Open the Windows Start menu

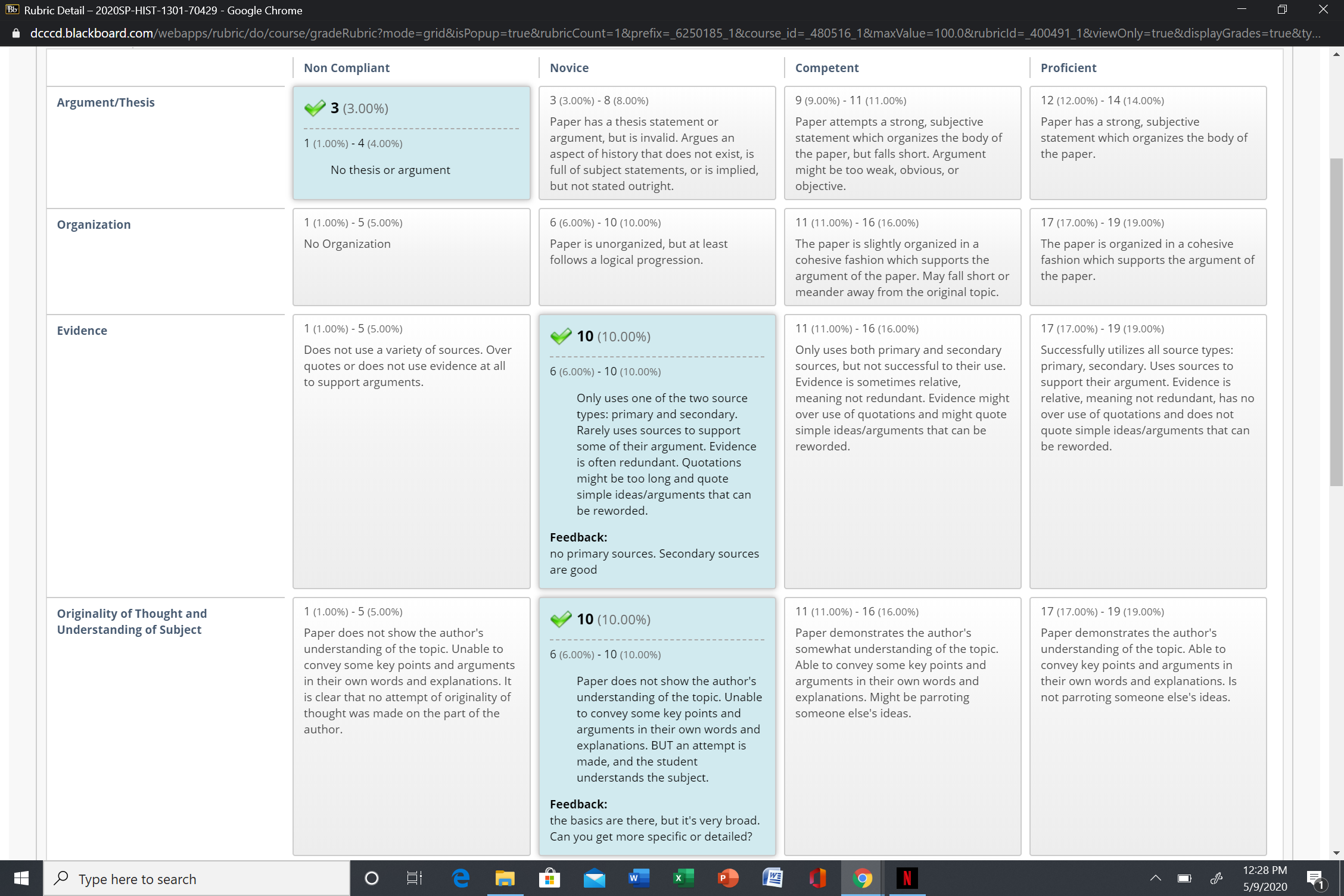21,878
